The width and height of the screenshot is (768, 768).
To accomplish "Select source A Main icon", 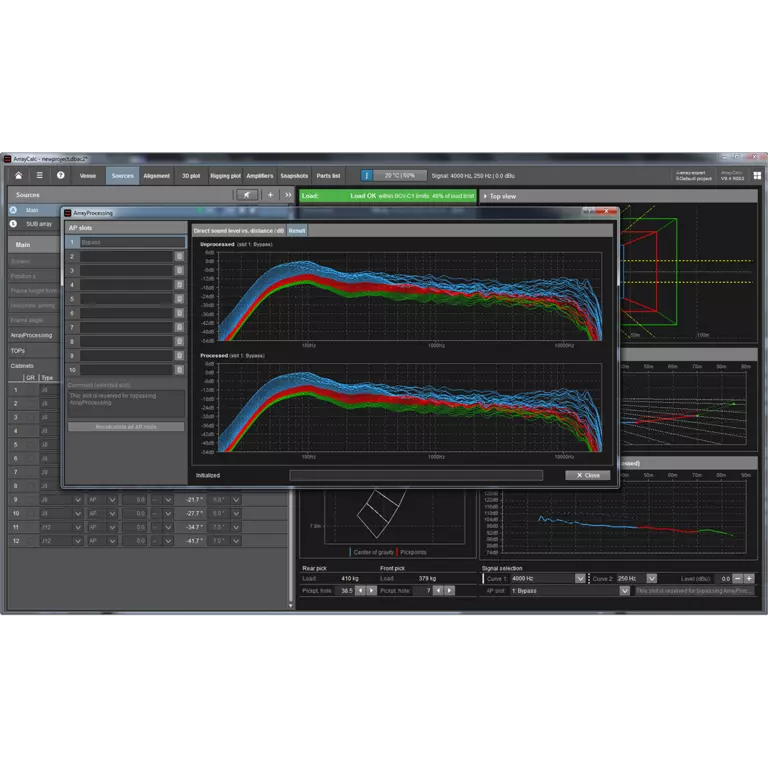I will pos(13,210).
